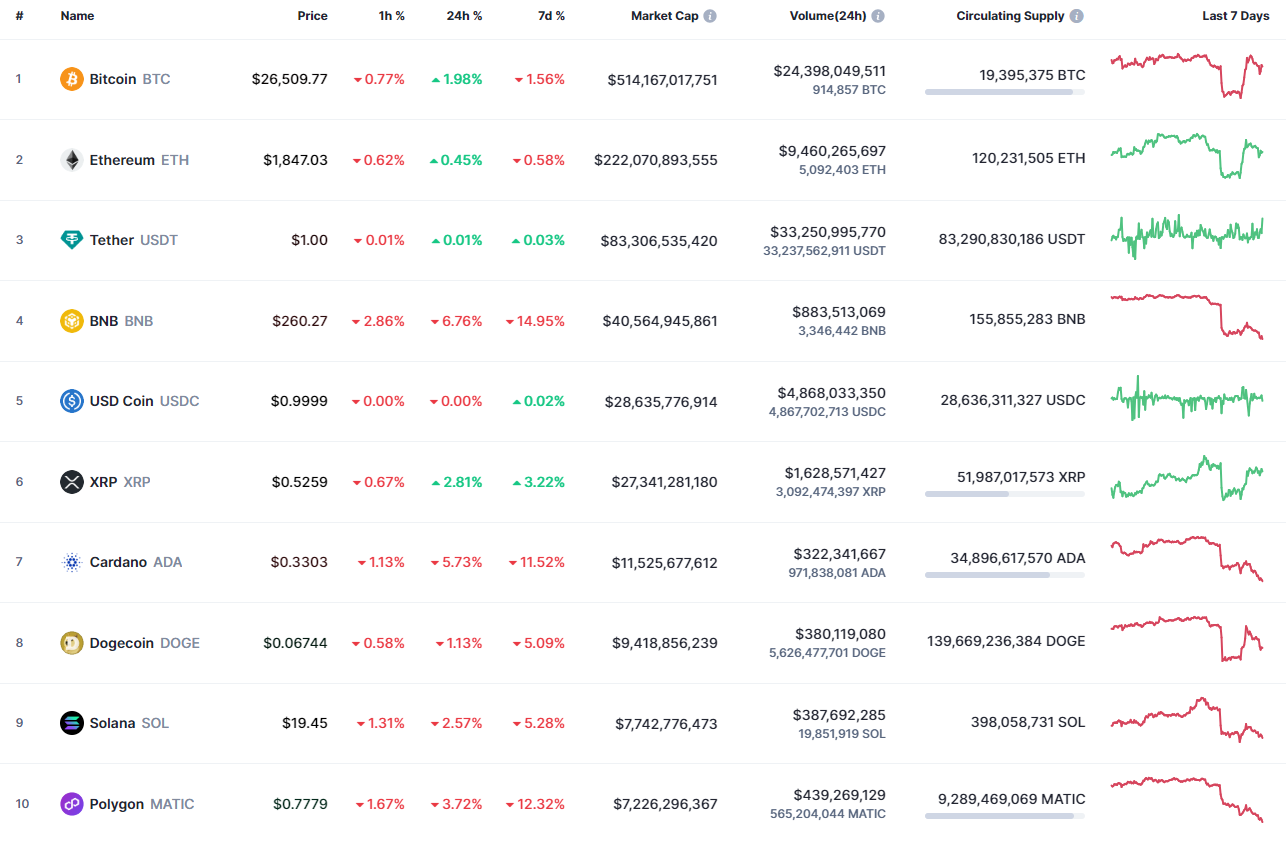Select the Polygon MATIC icon
Viewport: 1286px width, 841px height.
(70, 803)
